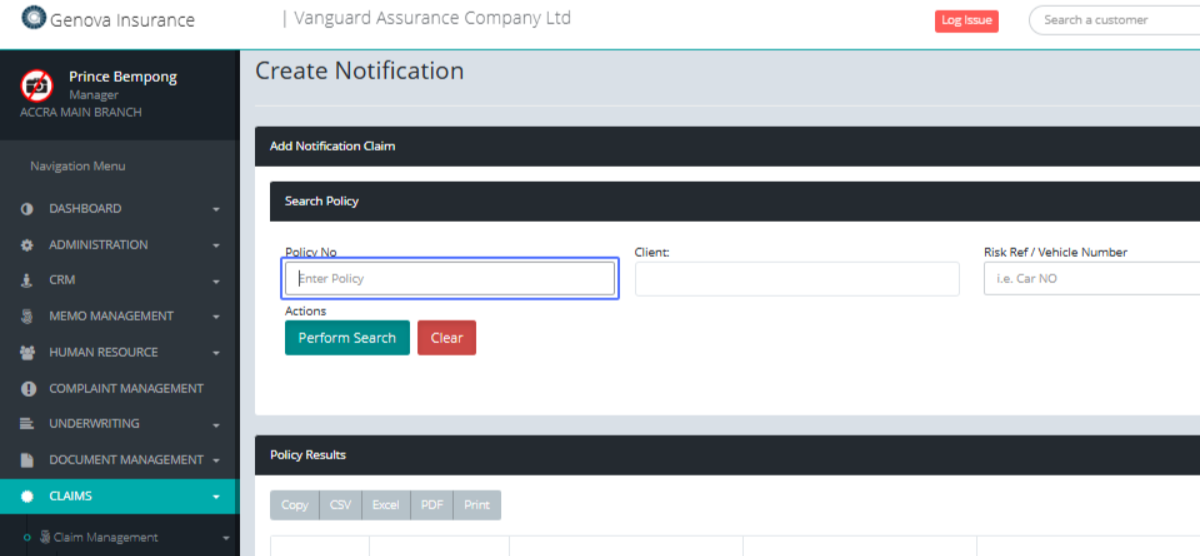The height and width of the screenshot is (556, 1200).
Task: Click the Genova Insurance logo icon
Action: coord(34,18)
